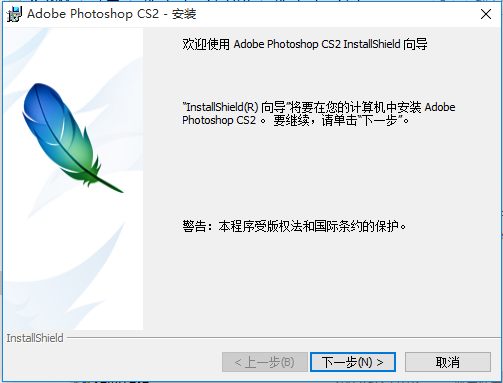Click the greyed-out 上一步(B) back button
This screenshot has width=503, height=383.
[265, 362]
